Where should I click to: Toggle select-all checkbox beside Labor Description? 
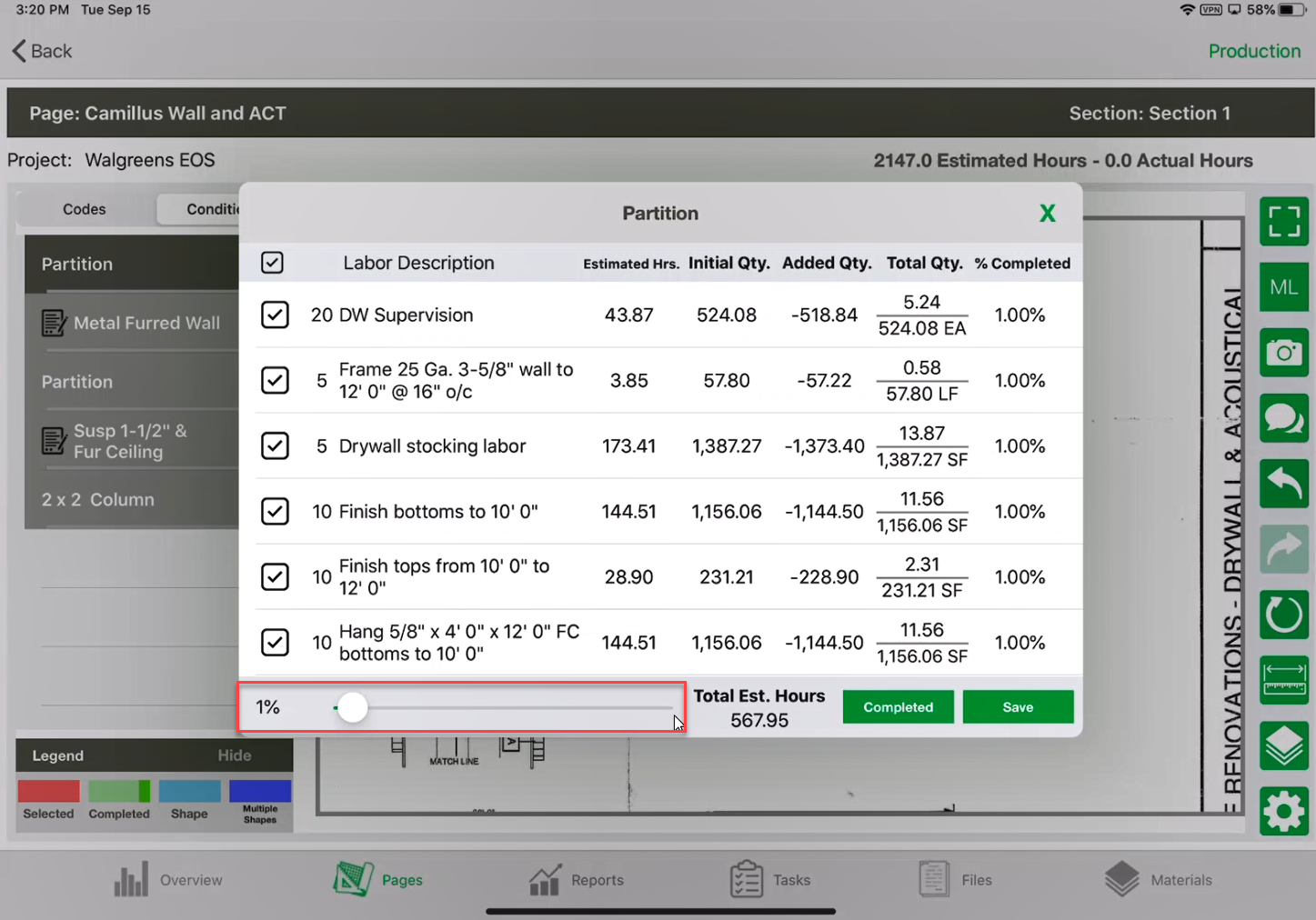point(272,263)
